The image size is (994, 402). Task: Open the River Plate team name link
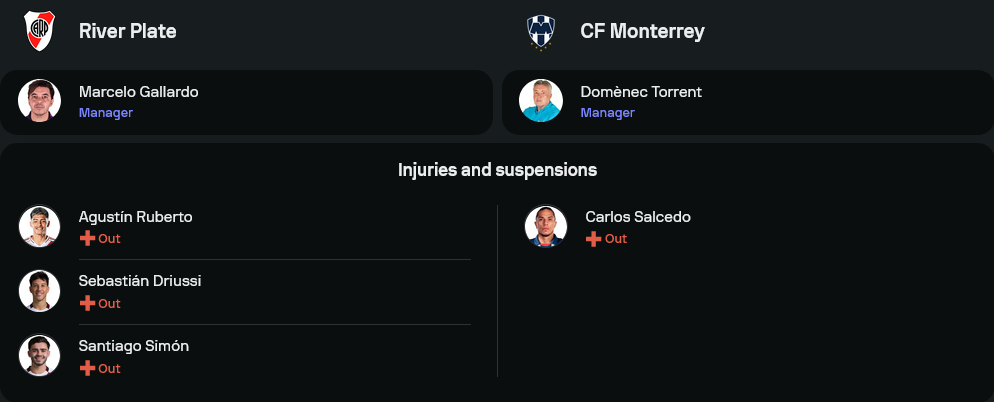(x=127, y=31)
